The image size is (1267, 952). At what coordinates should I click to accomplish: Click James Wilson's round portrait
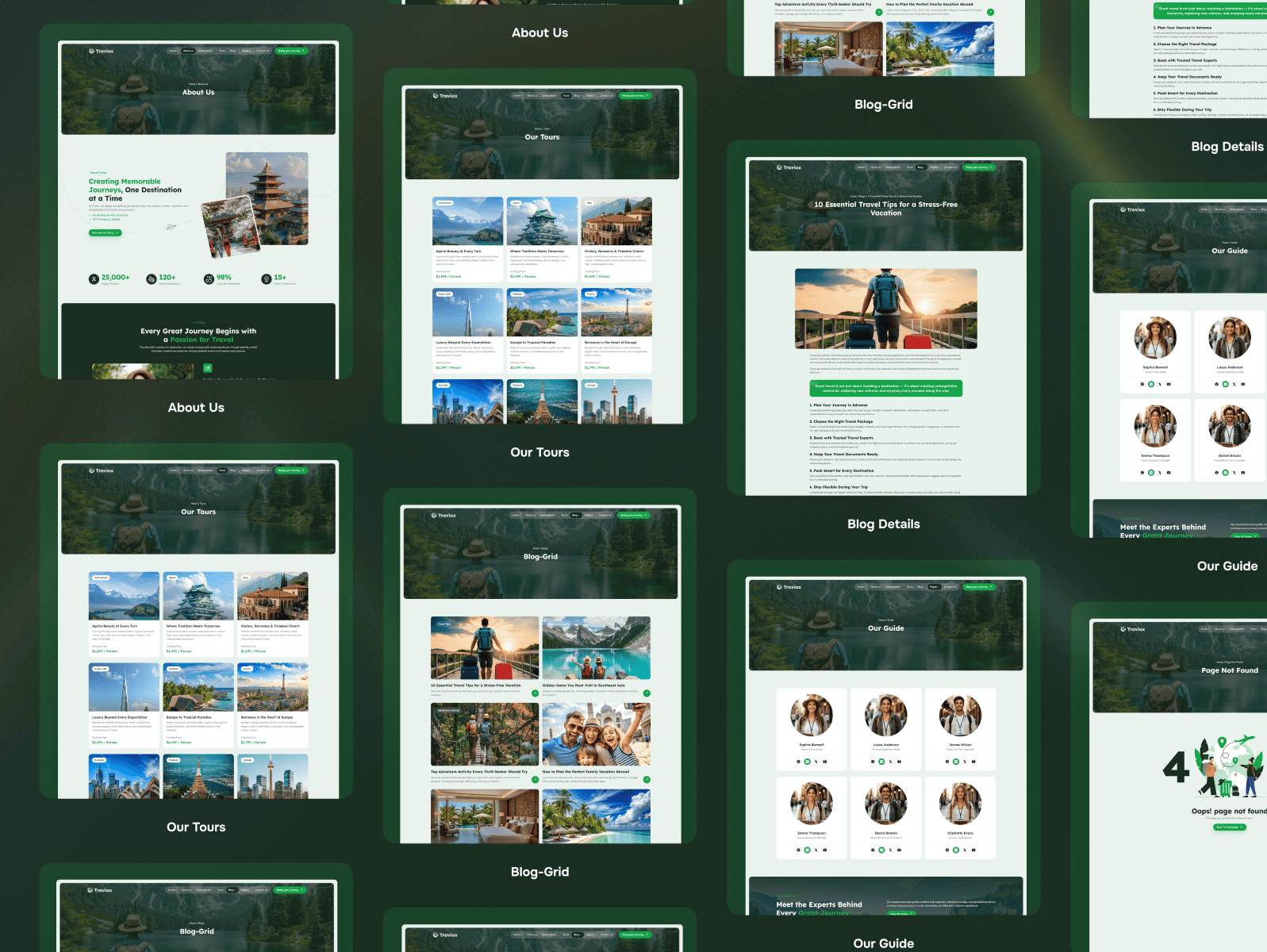click(960, 715)
